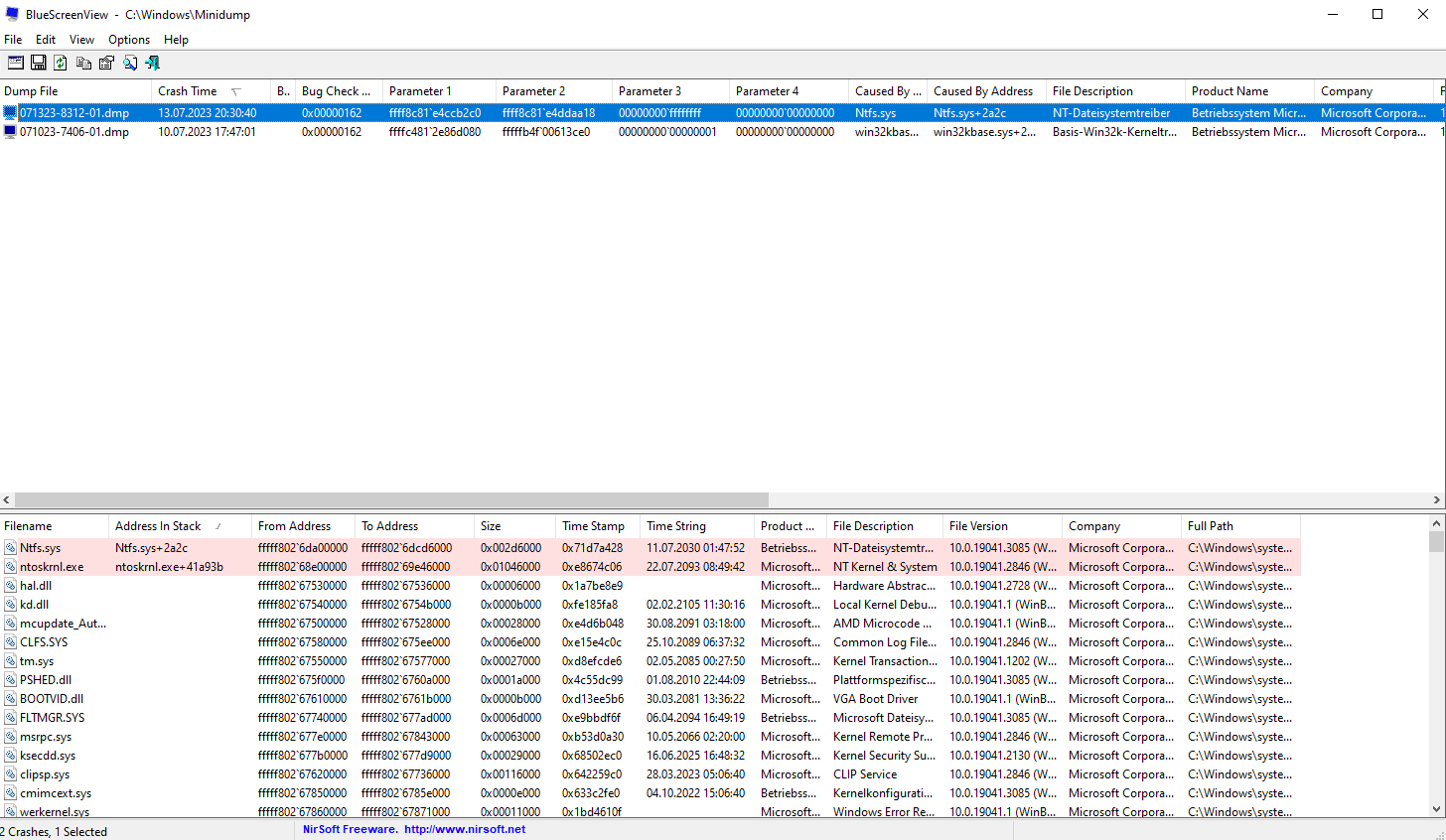The height and width of the screenshot is (840, 1446).
Task: Select the 071023-7406-01.dmp crash row
Action: (723, 132)
